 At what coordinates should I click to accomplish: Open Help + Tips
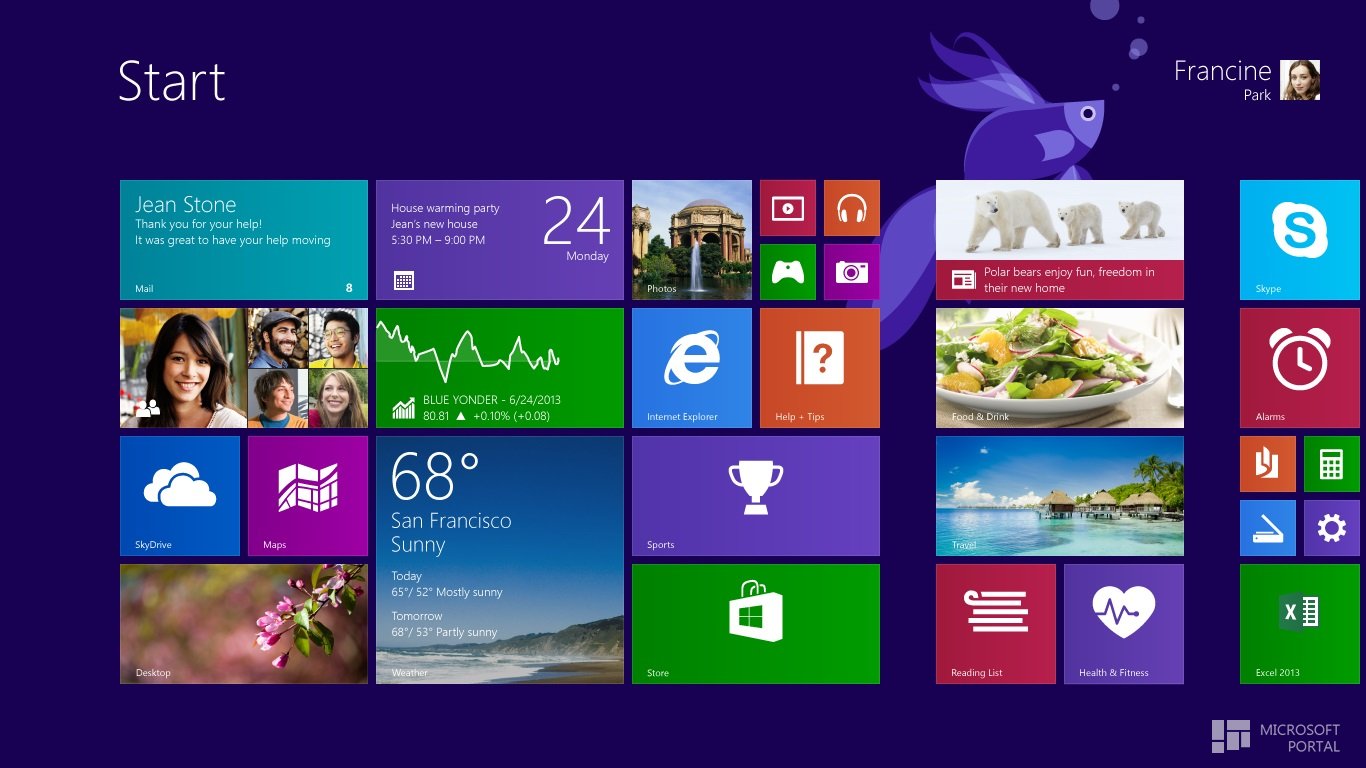point(819,367)
